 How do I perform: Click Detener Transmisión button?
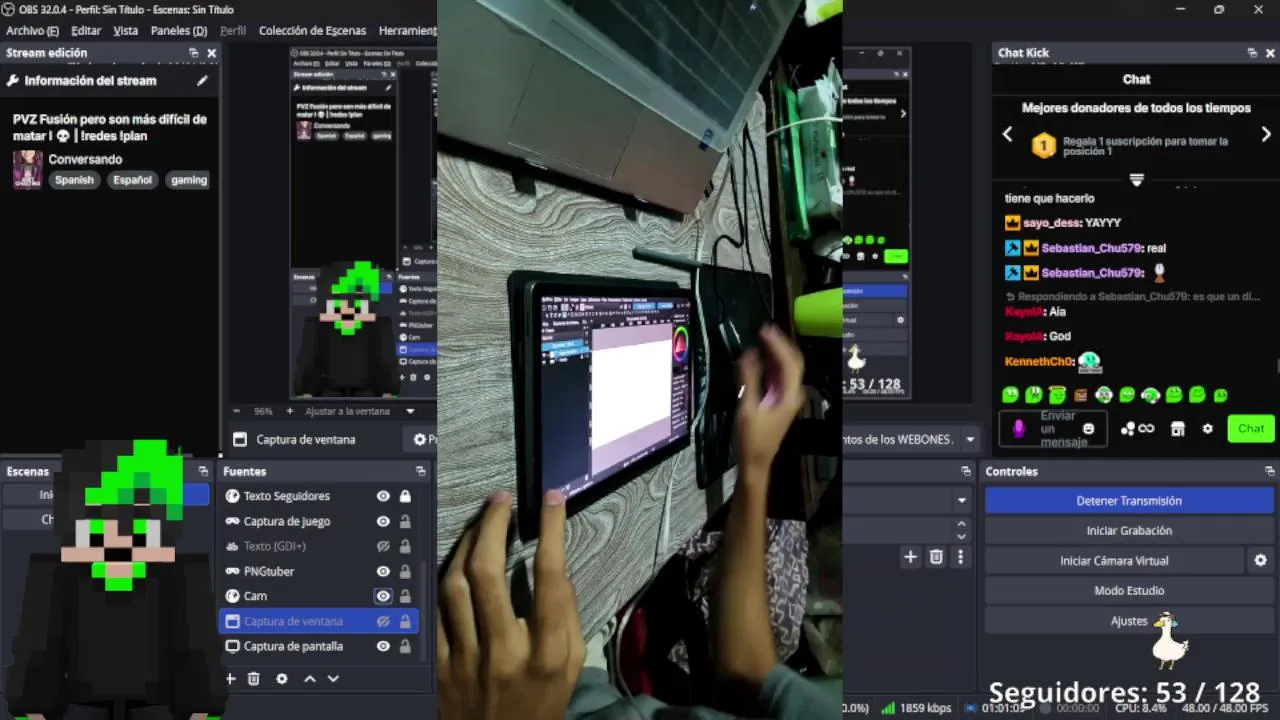click(x=1129, y=501)
